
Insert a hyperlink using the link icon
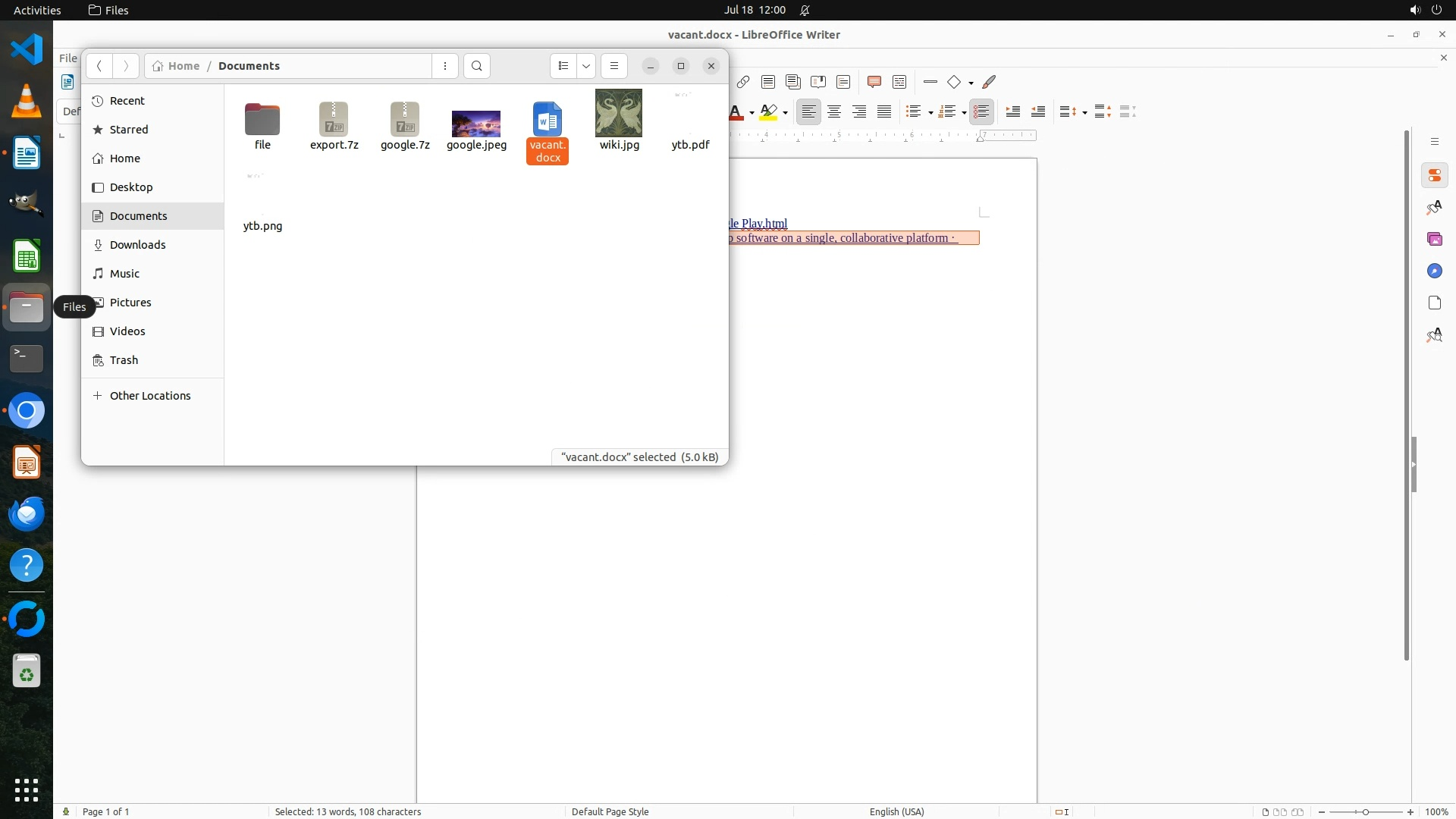743,82
